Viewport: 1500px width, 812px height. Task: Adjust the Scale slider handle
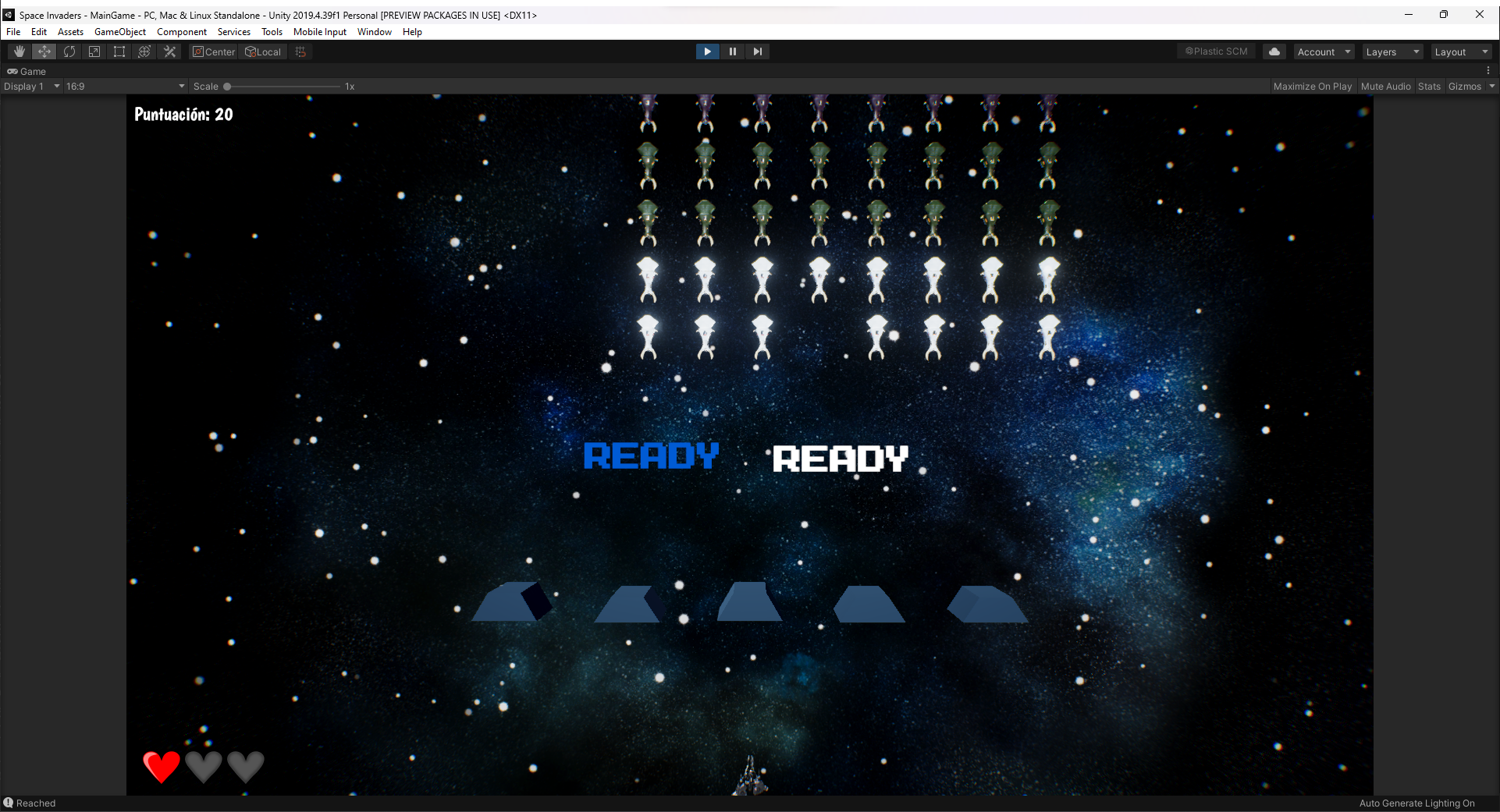(227, 87)
